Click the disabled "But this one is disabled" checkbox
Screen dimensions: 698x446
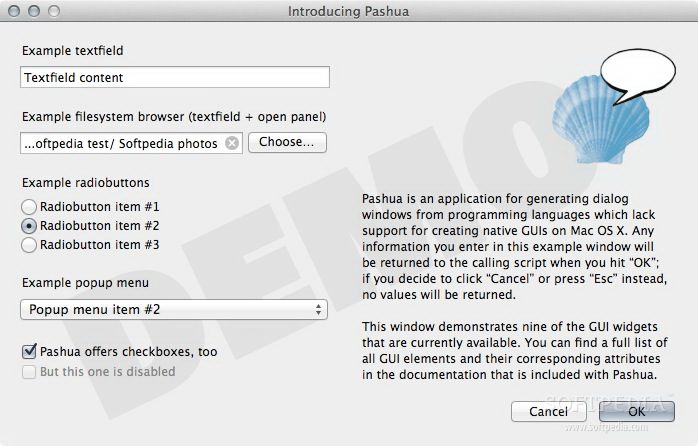pos(28,372)
